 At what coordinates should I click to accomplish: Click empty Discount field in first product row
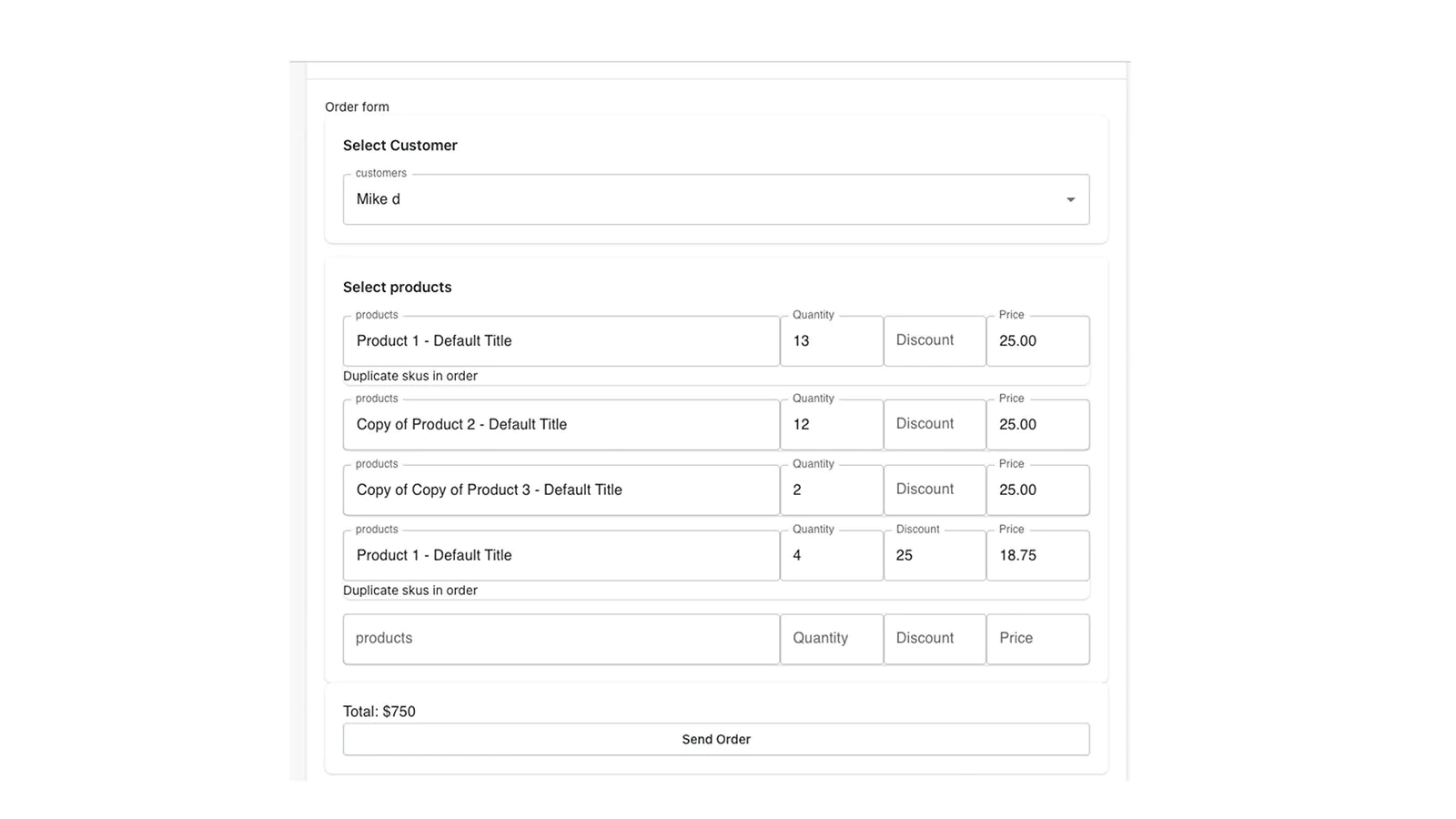935,341
